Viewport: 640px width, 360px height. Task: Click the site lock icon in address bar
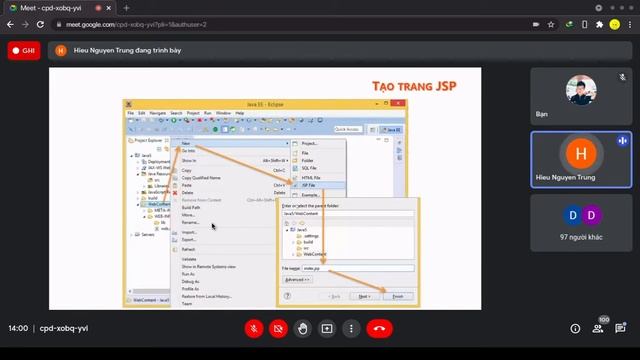pyautogui.click(x=59, y=24)
